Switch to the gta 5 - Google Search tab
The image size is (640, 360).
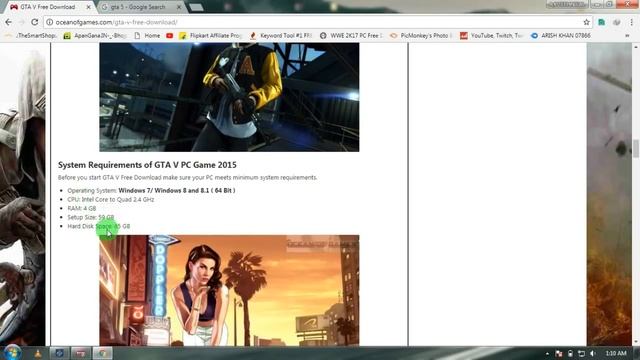tap(138, 7)
